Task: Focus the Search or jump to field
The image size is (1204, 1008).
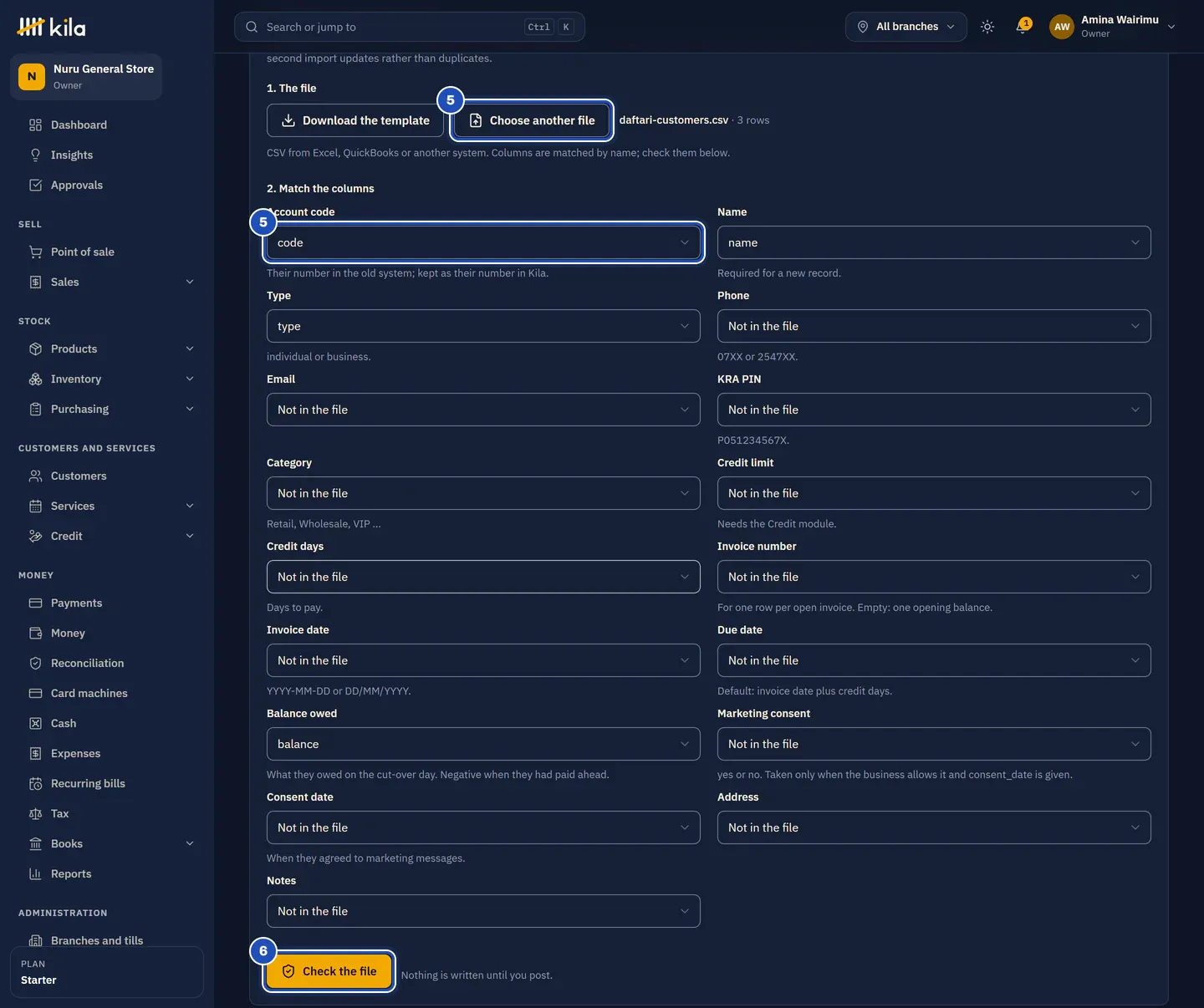Action: [x=410, y=27]
